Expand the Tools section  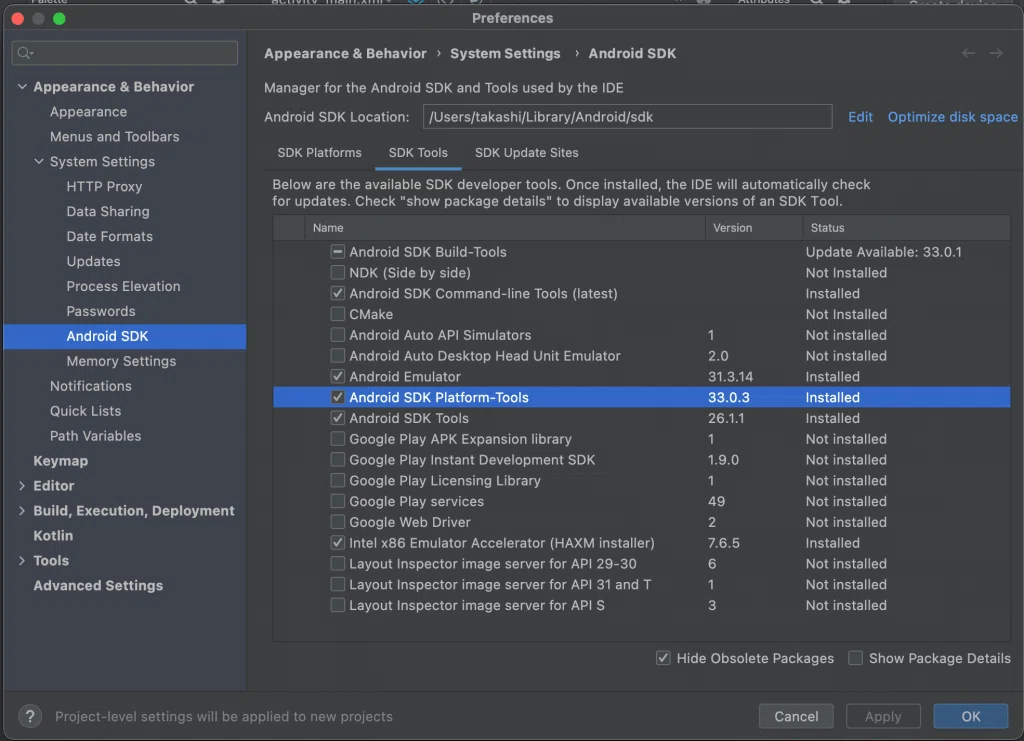(x=22, y=560)
